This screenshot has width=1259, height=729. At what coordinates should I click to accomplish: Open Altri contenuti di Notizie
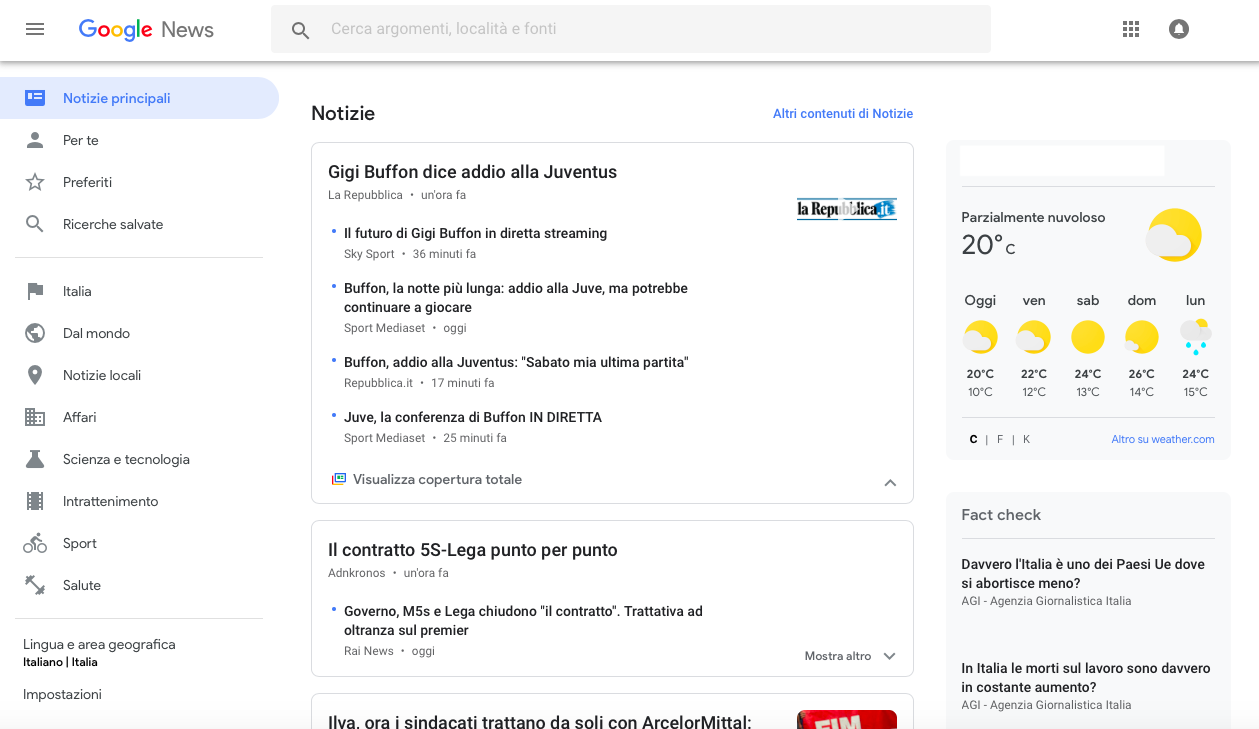(x=842, y=113)
